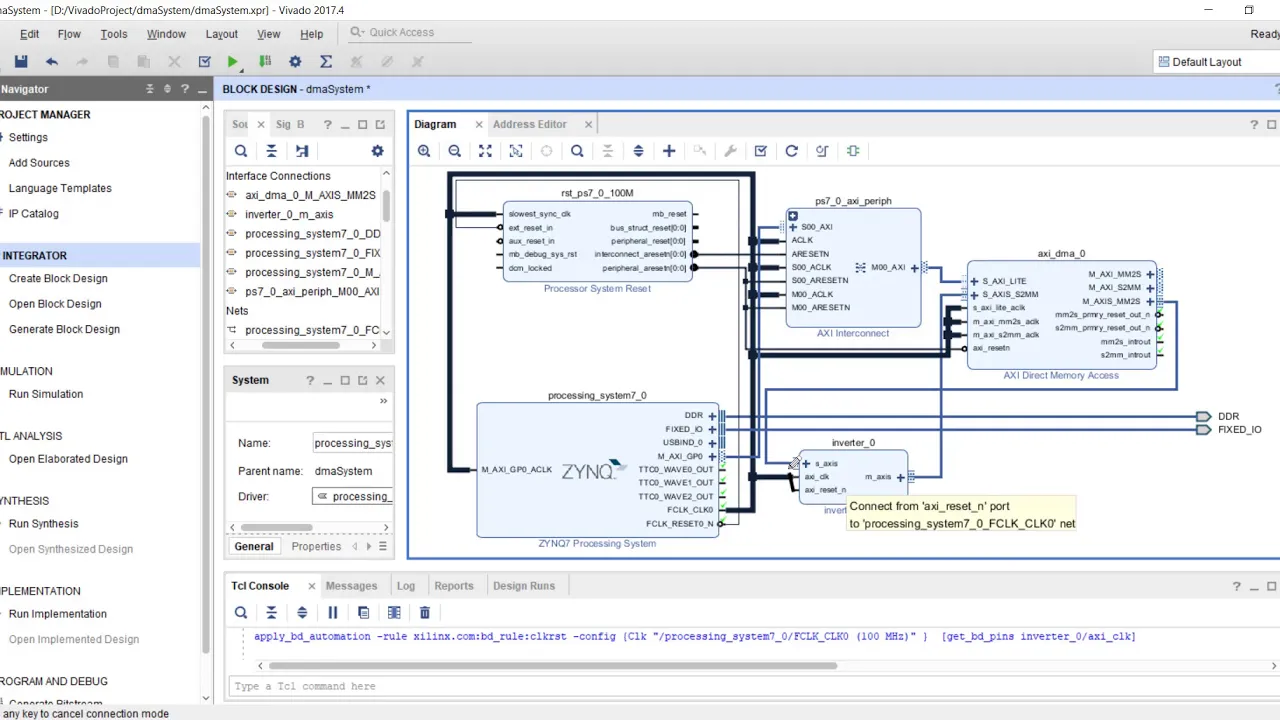Switch to the Address Editor tab
This screenshot has width=1280, height=720.
click(x=530, y=124)
